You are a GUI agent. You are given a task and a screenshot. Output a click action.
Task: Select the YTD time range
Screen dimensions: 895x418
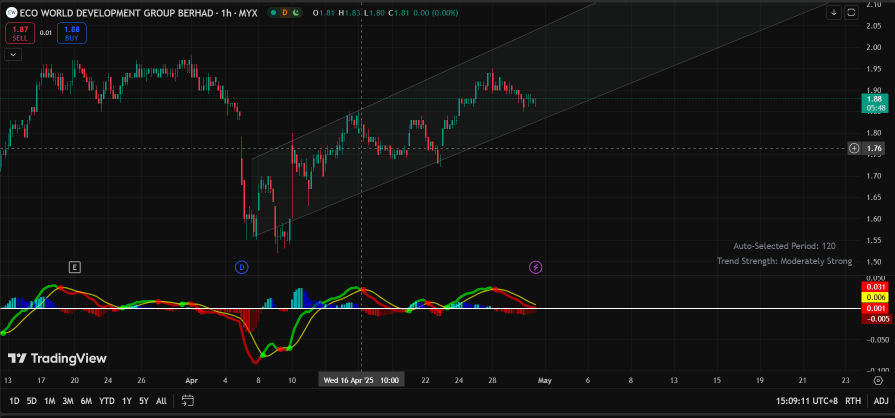(107, 401)
